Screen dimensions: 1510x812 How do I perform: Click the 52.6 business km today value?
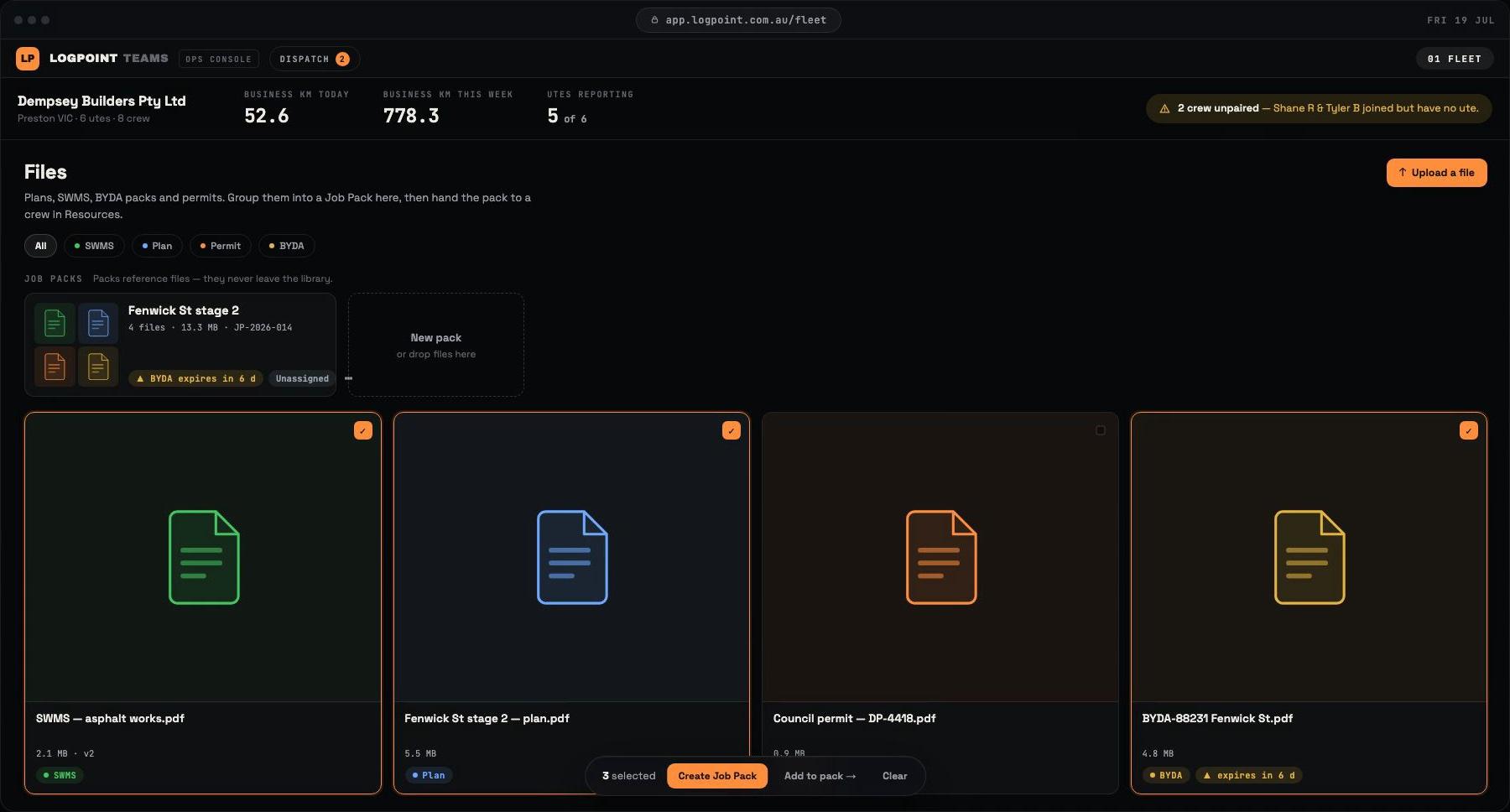click(x=267, y=116)
